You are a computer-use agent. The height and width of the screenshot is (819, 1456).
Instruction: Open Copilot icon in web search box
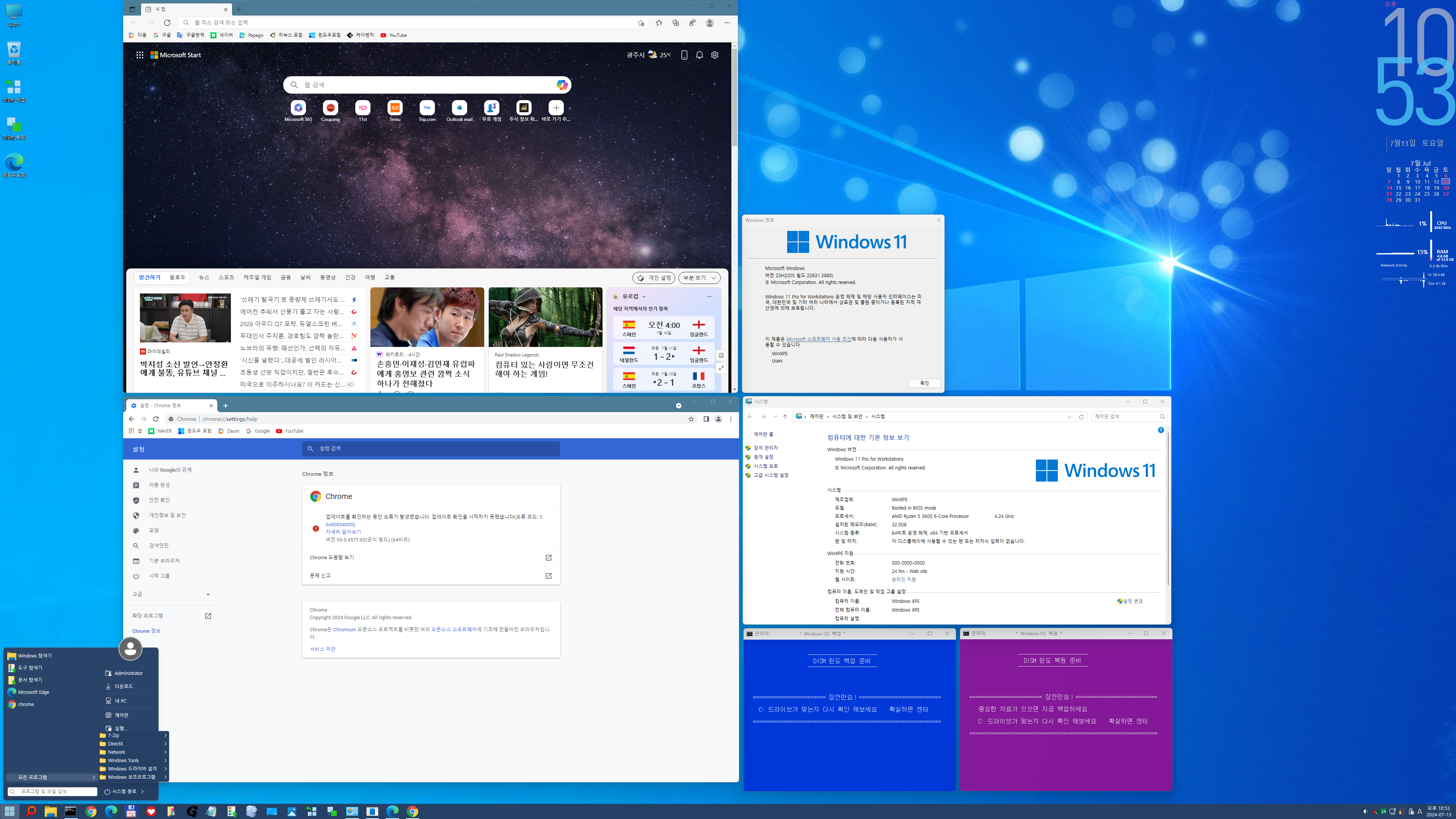pos(561,85)
